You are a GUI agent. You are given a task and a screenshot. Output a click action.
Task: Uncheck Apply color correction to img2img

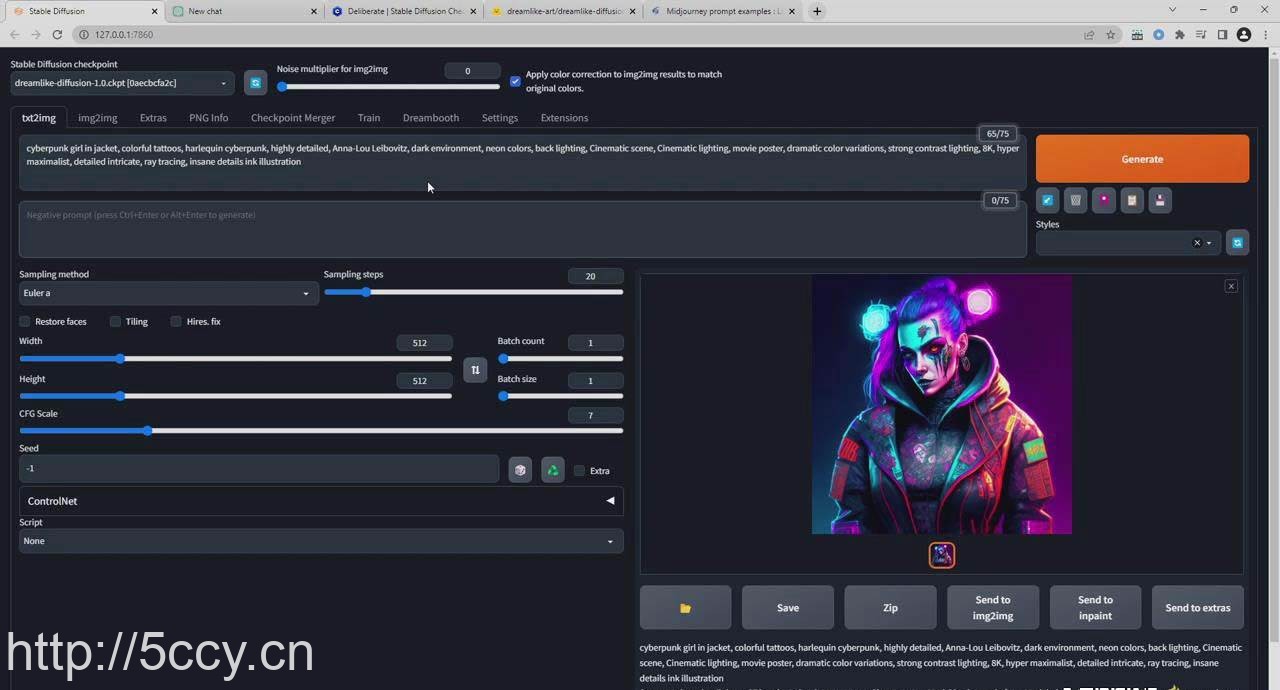click(x=515, y=81)
